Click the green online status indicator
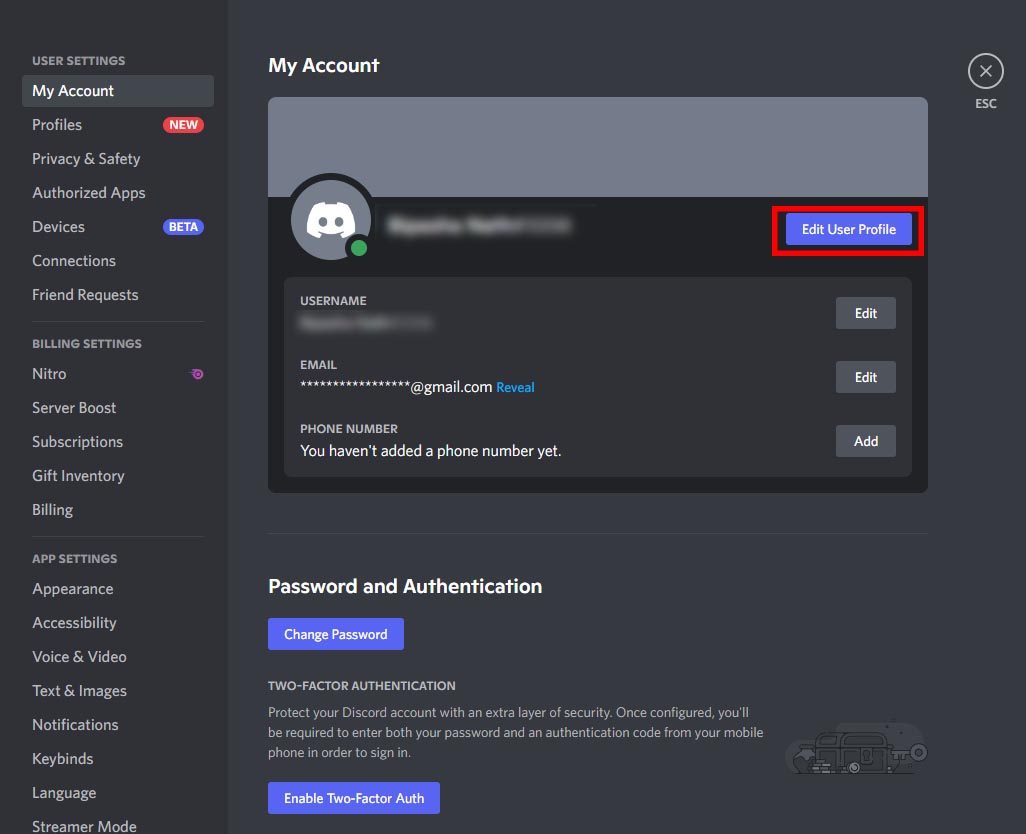Viewport: 1026px width, 834px height. (359, 245)
